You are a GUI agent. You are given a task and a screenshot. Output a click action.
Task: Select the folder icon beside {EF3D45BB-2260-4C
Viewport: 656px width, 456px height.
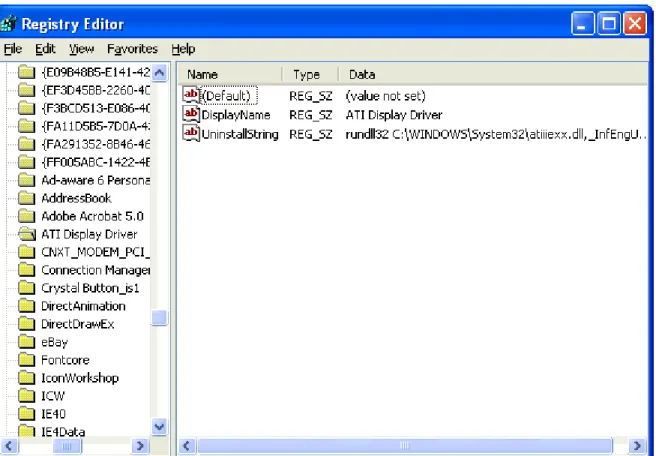click(x=27, y=90)
